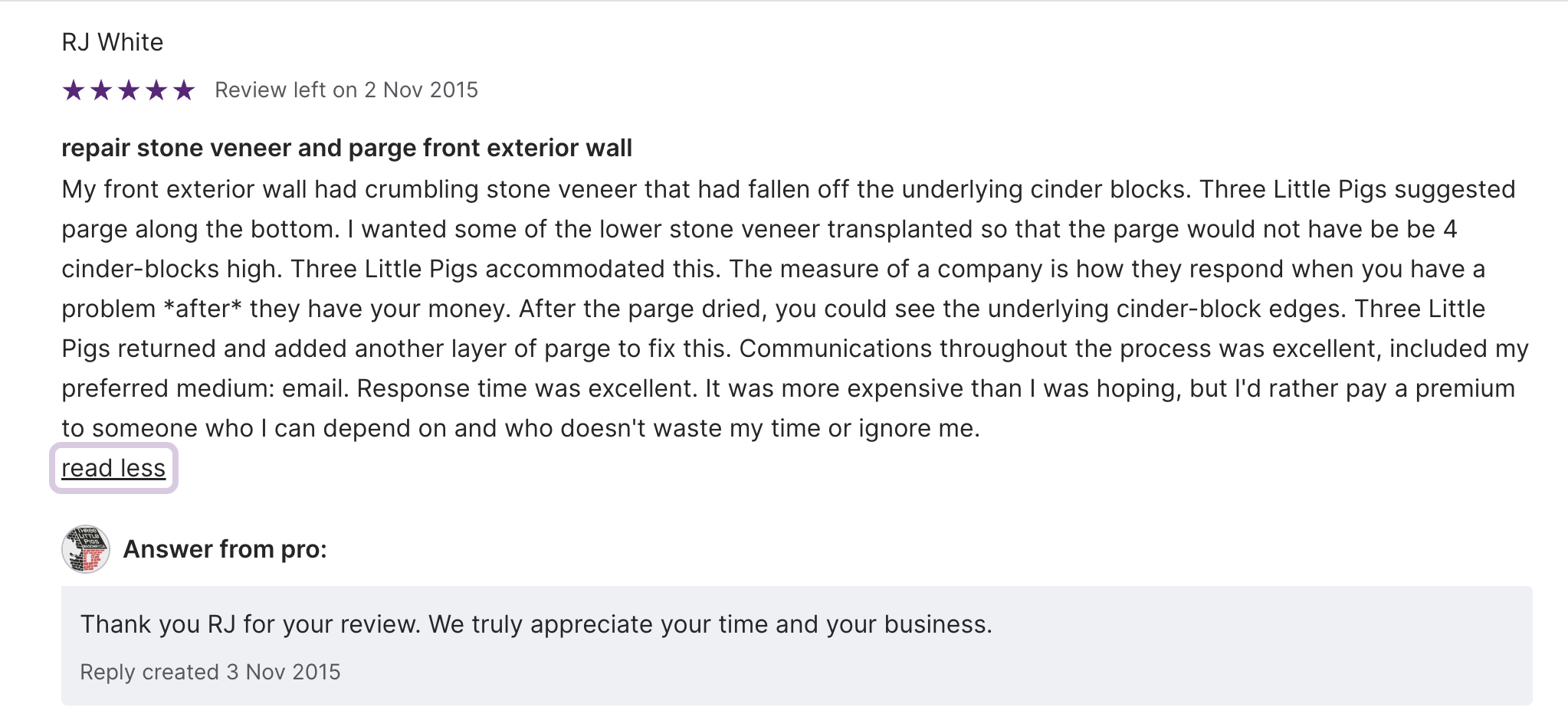Click the "Answer from pro:" heading

pyautogui.click(x=225, y=549)
